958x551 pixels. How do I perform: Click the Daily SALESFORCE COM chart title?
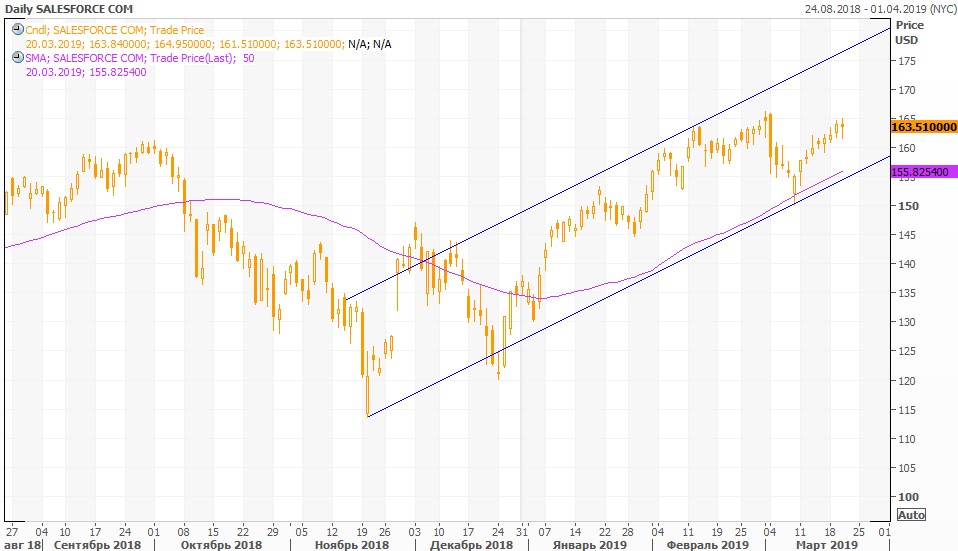69,9
